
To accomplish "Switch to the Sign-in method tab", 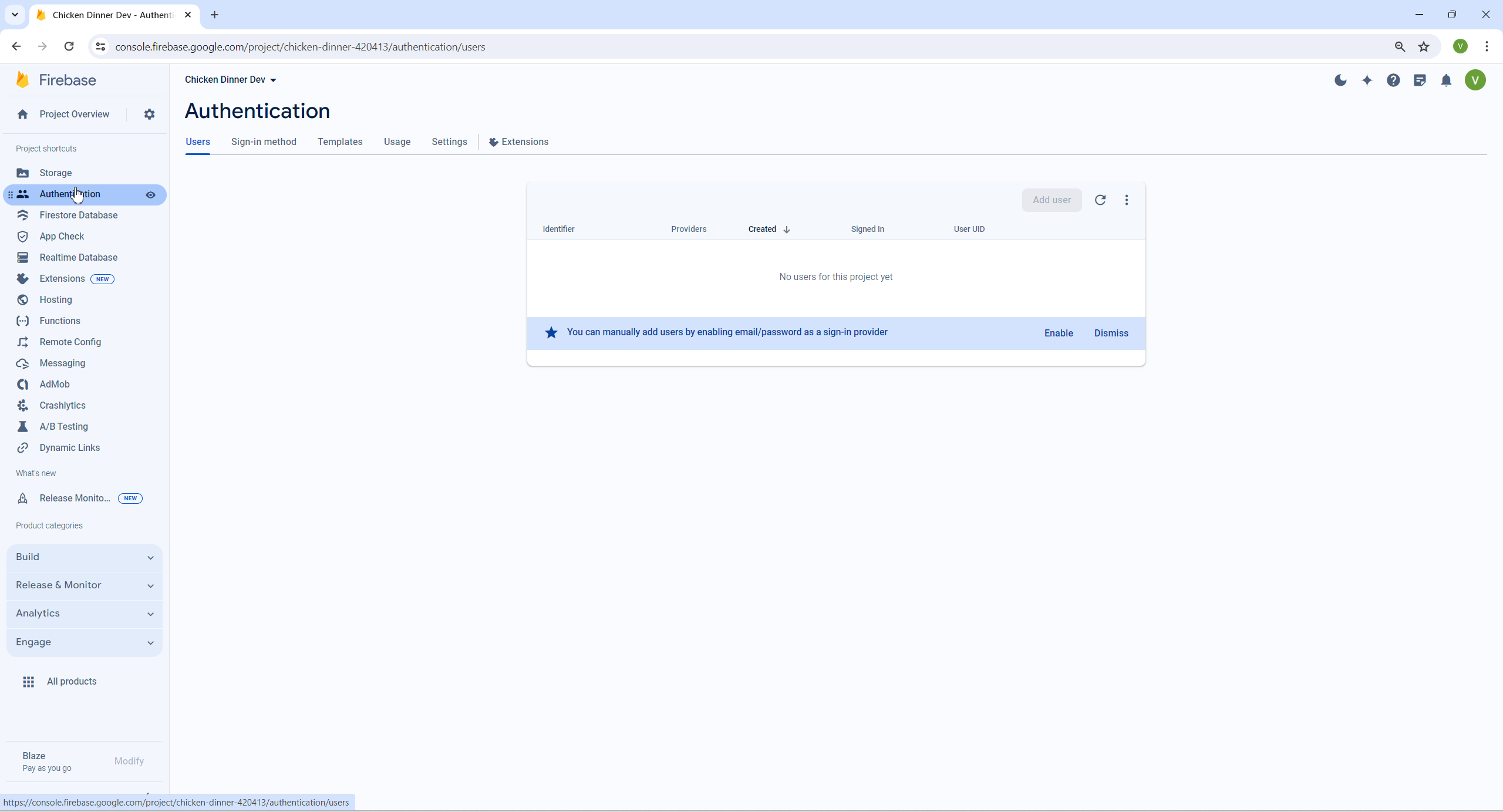I will point(264,141).
